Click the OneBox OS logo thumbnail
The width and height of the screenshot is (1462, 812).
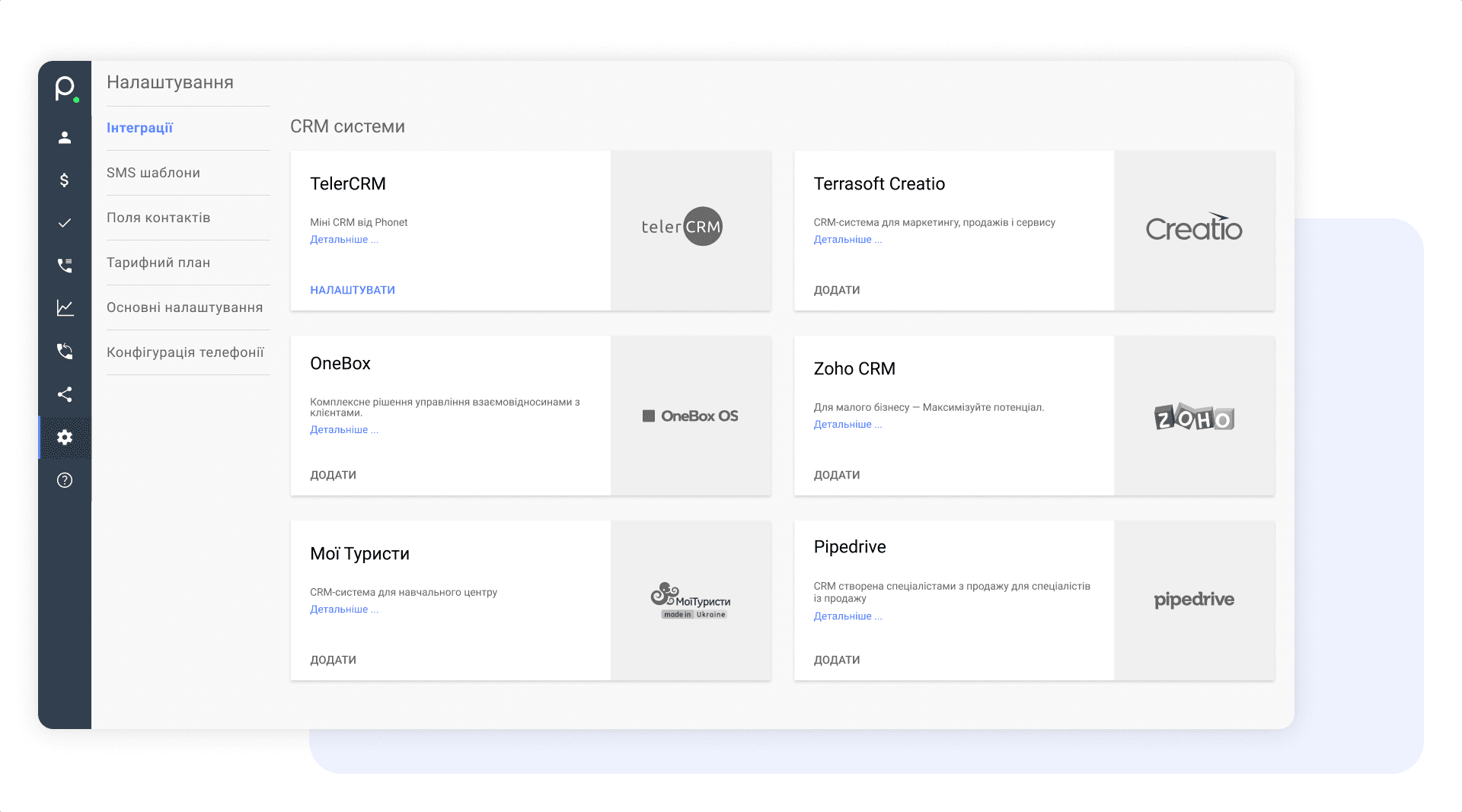691,416
